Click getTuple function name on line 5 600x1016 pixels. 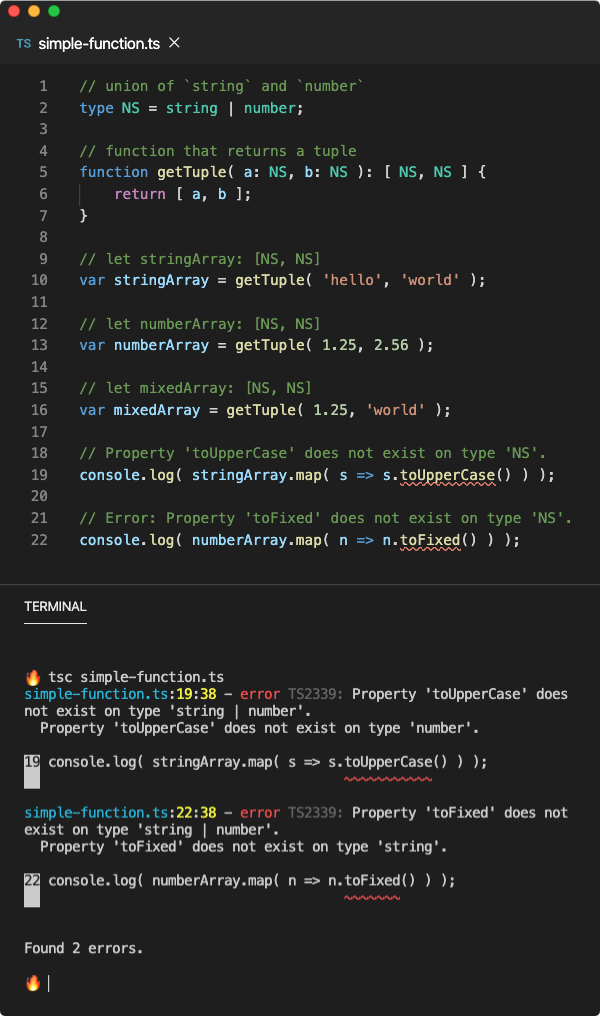192,172
